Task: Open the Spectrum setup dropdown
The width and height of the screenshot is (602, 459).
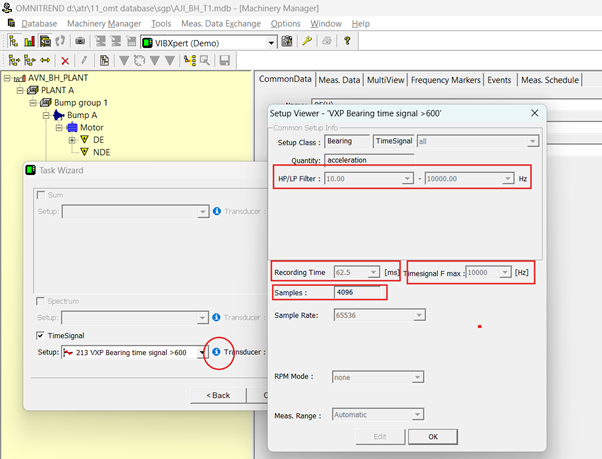Action: pos(202,318)
